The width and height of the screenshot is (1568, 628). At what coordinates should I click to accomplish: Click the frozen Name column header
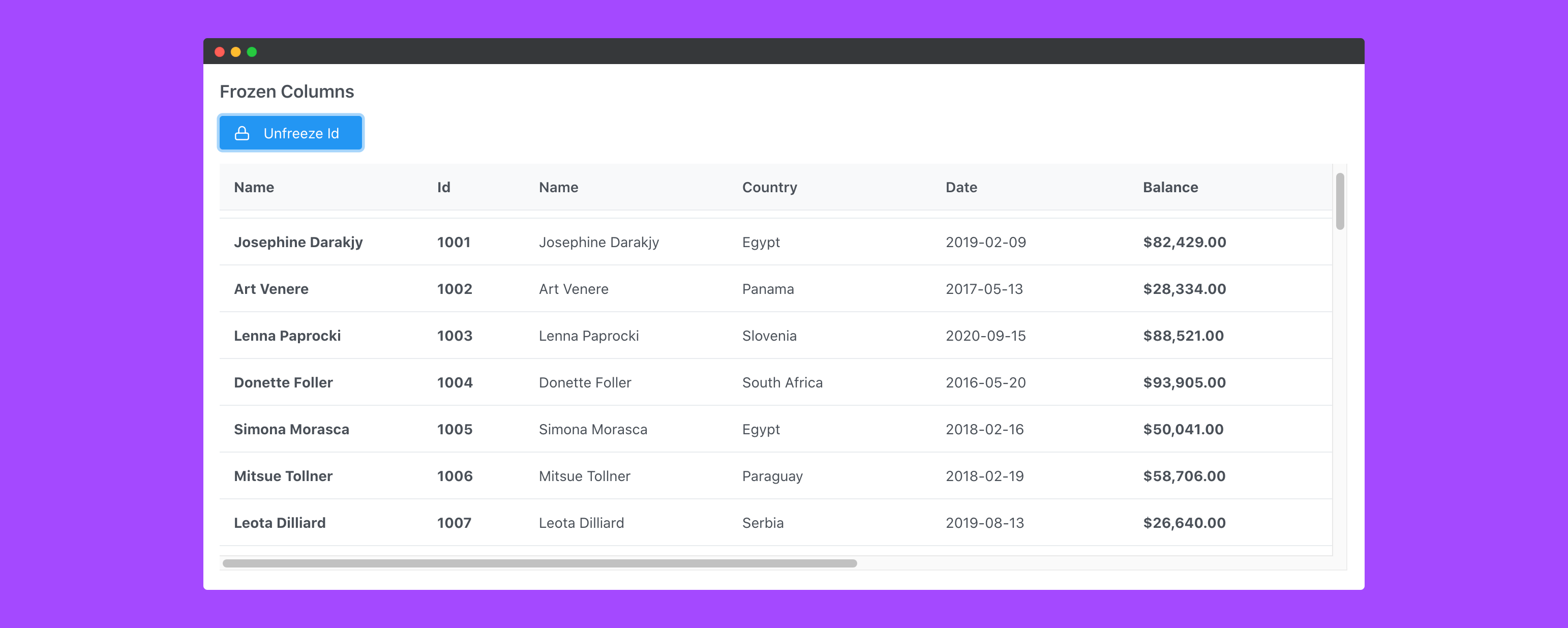tap(254, 188)
